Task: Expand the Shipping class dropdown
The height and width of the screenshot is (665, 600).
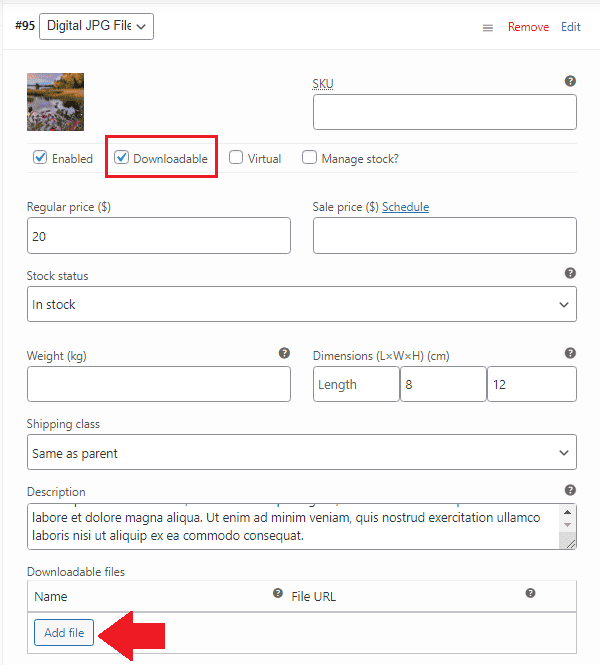Action: point(301,453)
